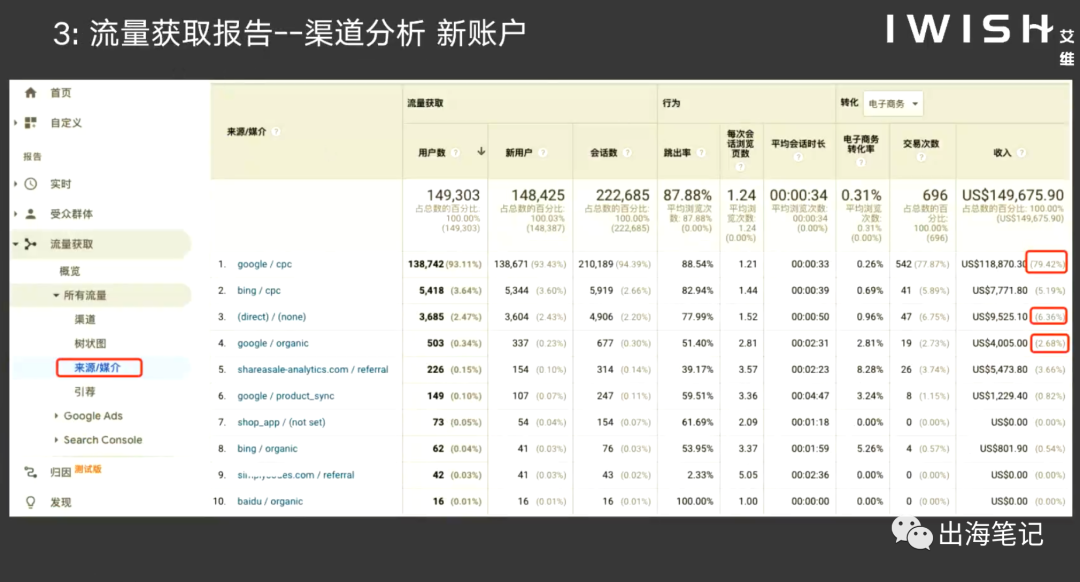
Task: Expand the Google Ads section in sidebar
Action: (96, 415)
